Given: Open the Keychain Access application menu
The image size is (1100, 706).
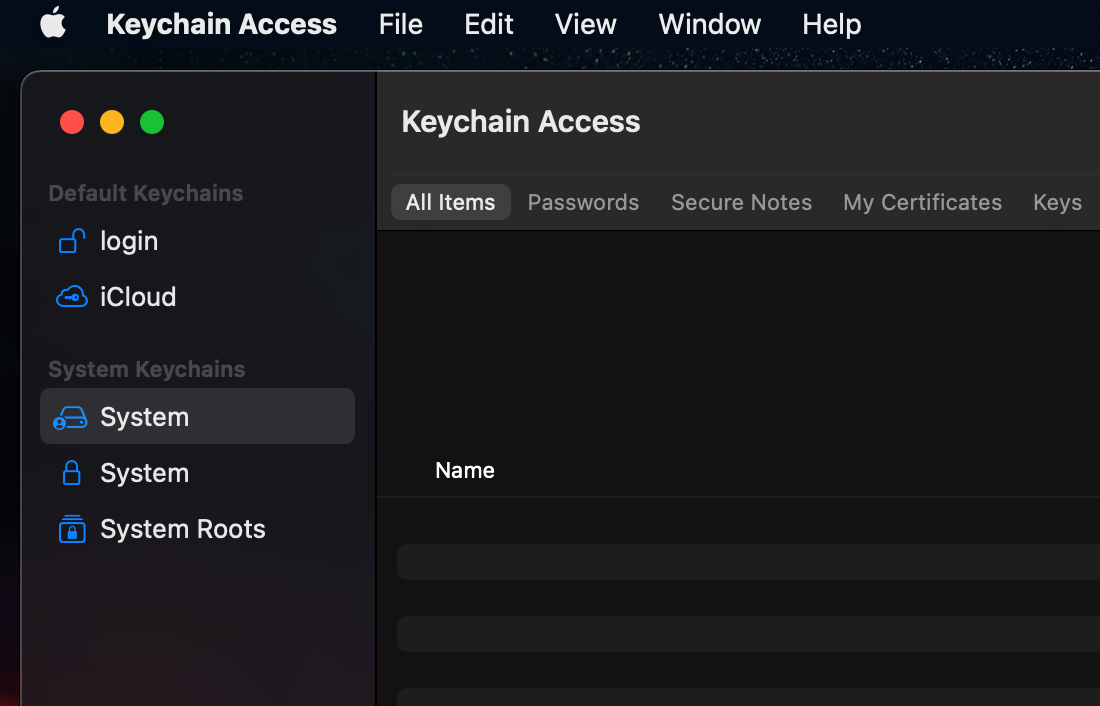Looking at the screenshot, I should (x=221, y=24).
